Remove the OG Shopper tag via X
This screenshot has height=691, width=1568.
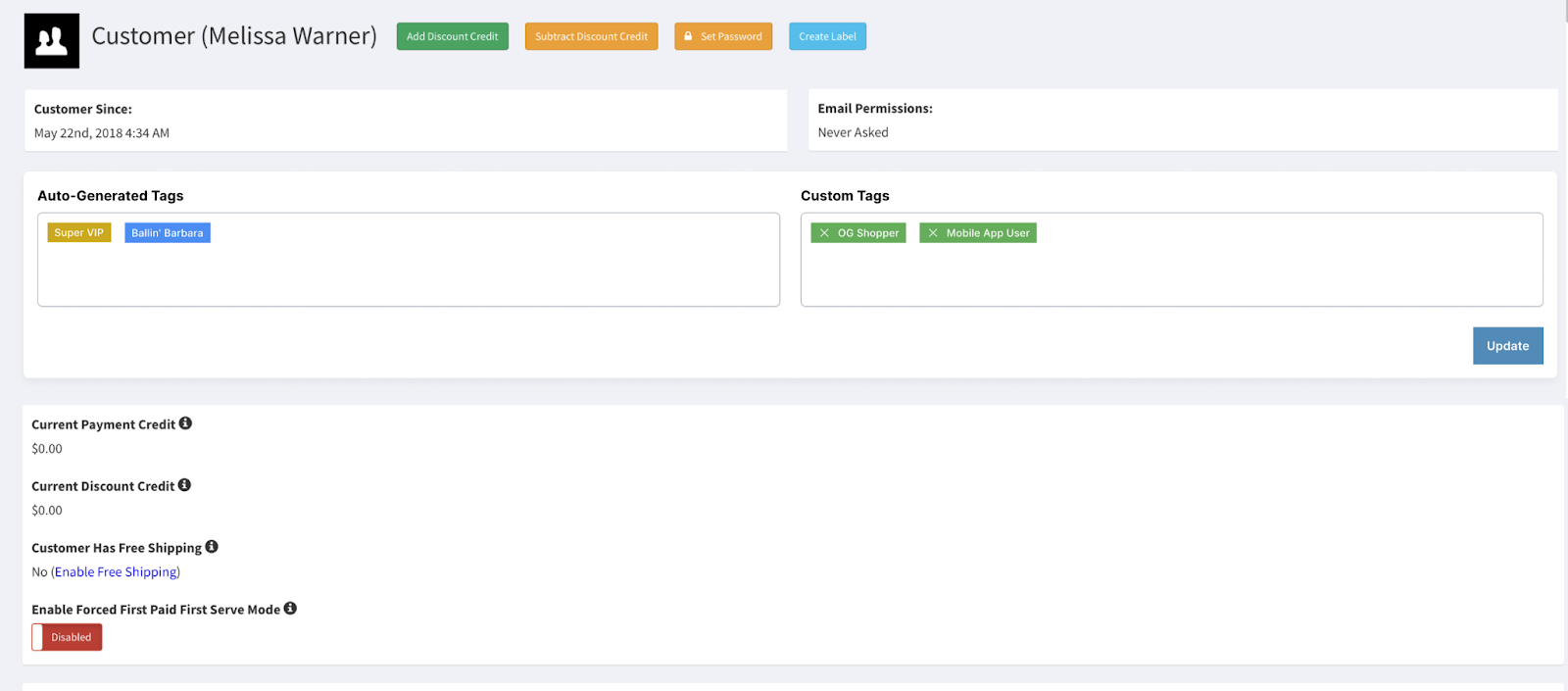824,233
